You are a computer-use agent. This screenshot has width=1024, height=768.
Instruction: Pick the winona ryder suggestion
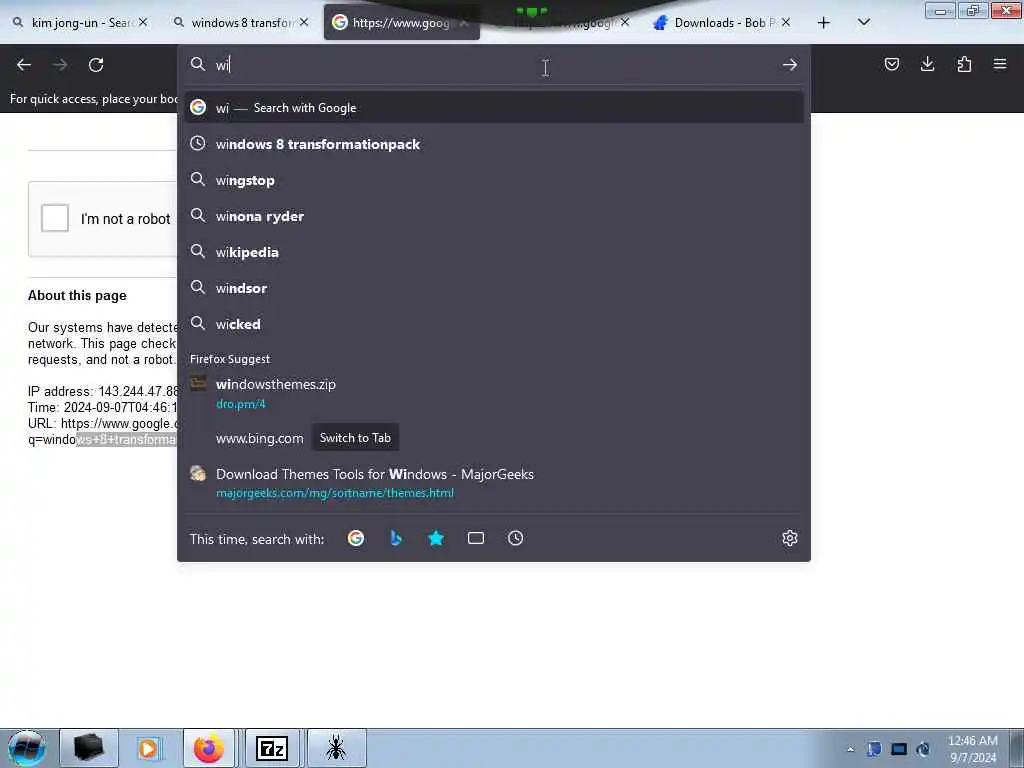(494, 216)
